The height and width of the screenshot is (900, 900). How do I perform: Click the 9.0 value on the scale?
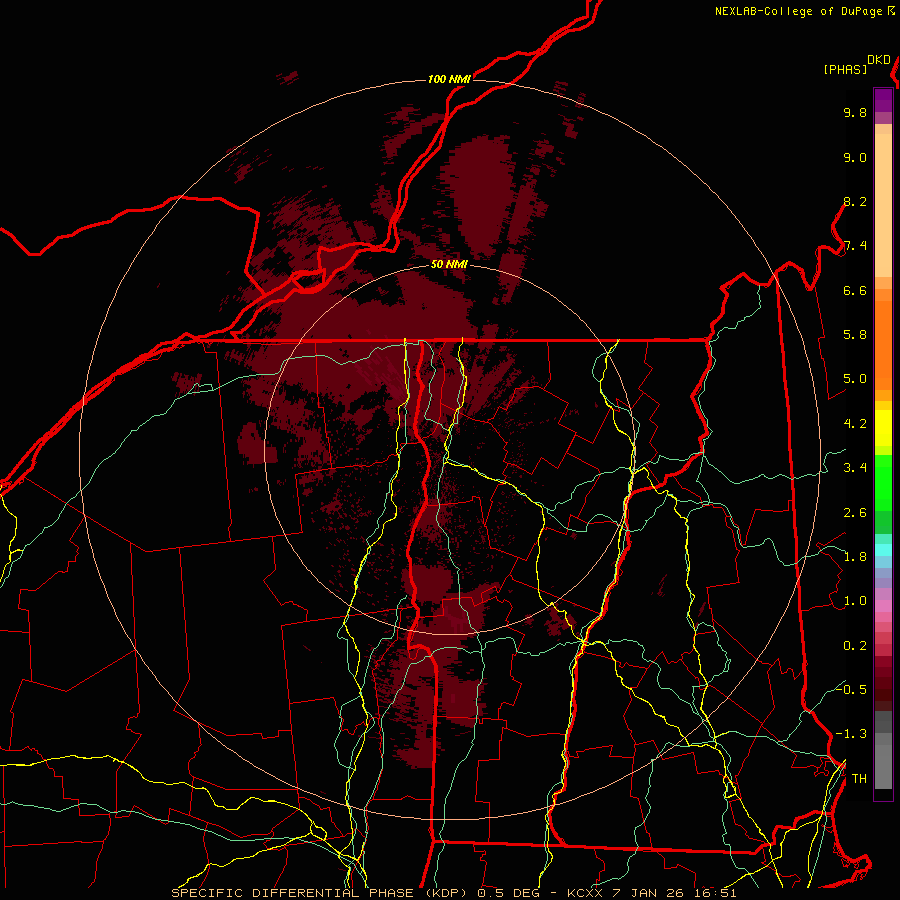click(855, 157)
